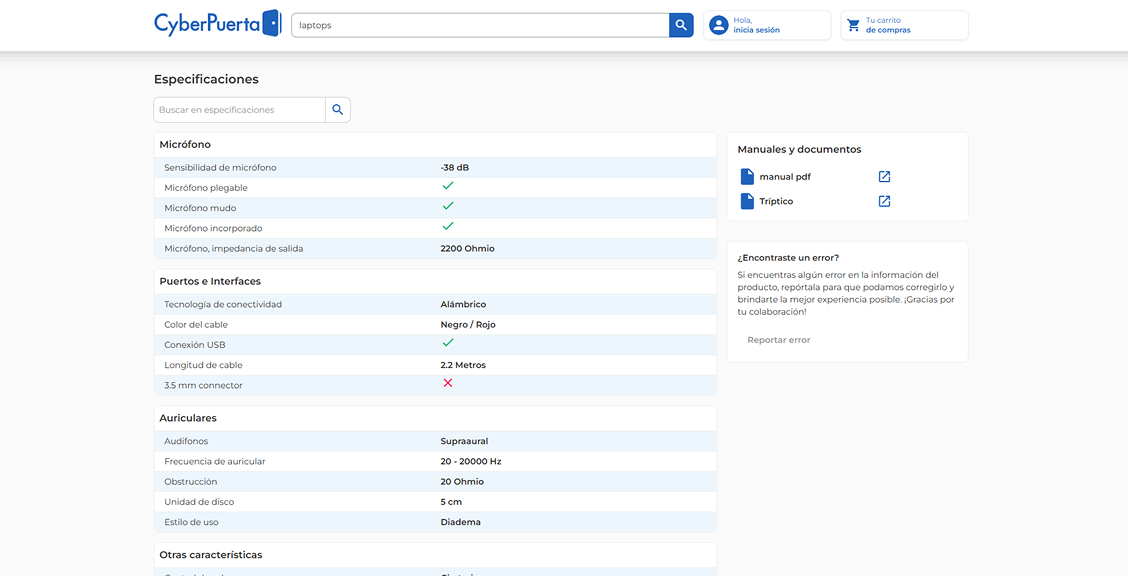Click the Tríptico document file icon

coord(747,201)
